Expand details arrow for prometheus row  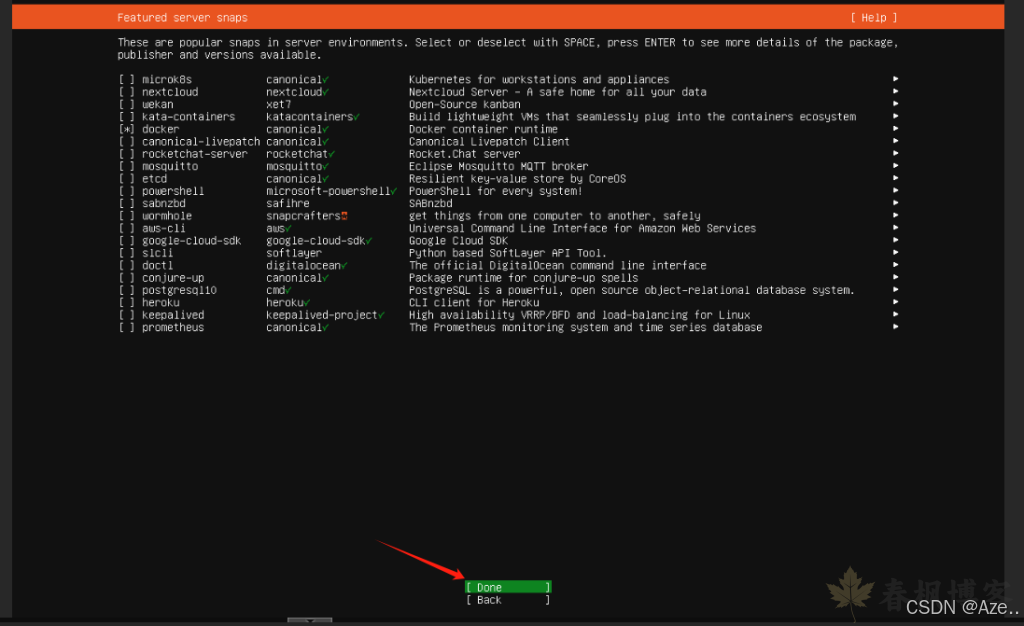(895, 327)
